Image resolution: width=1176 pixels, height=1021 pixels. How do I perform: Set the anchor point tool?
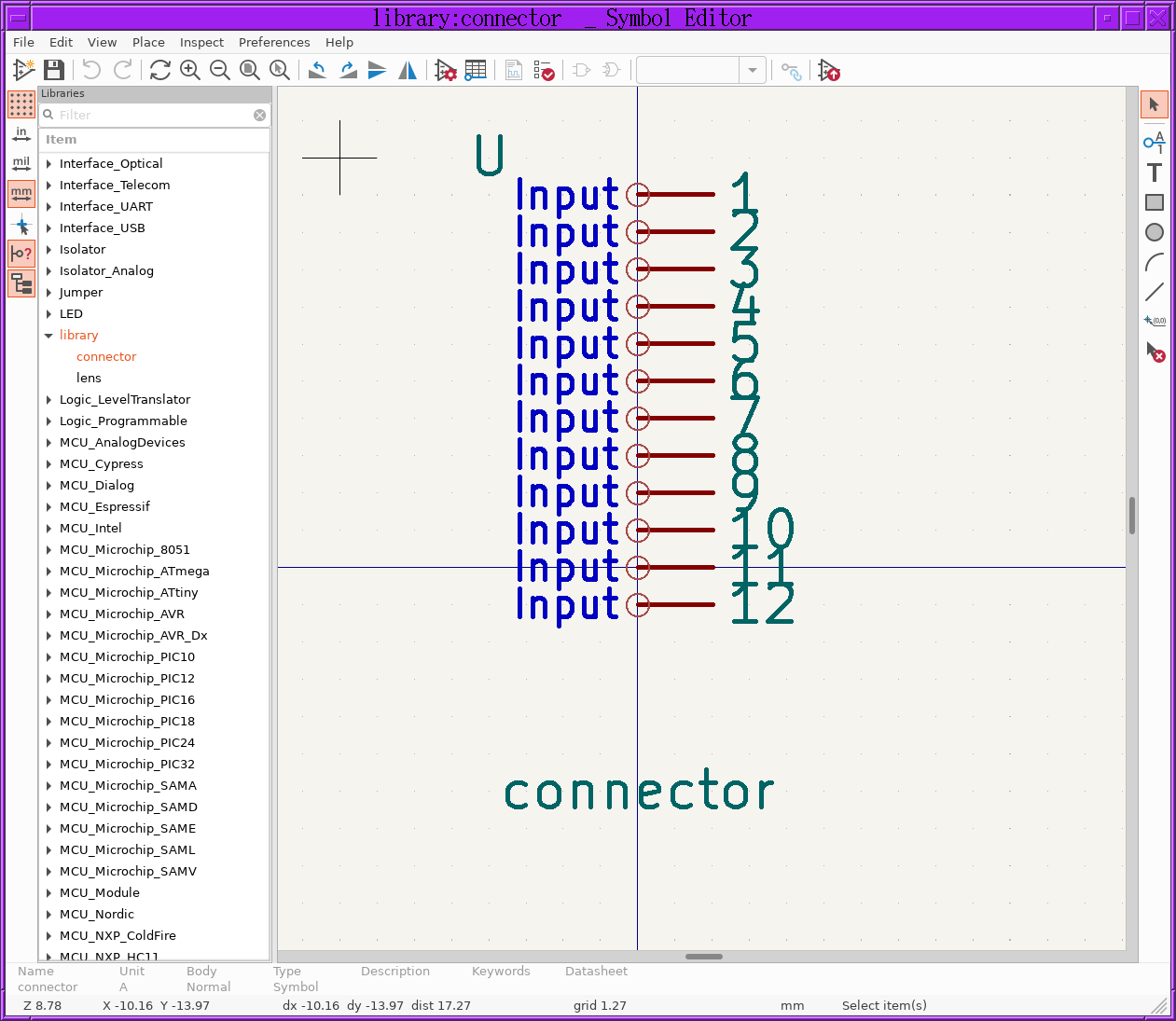[1155, 320]
